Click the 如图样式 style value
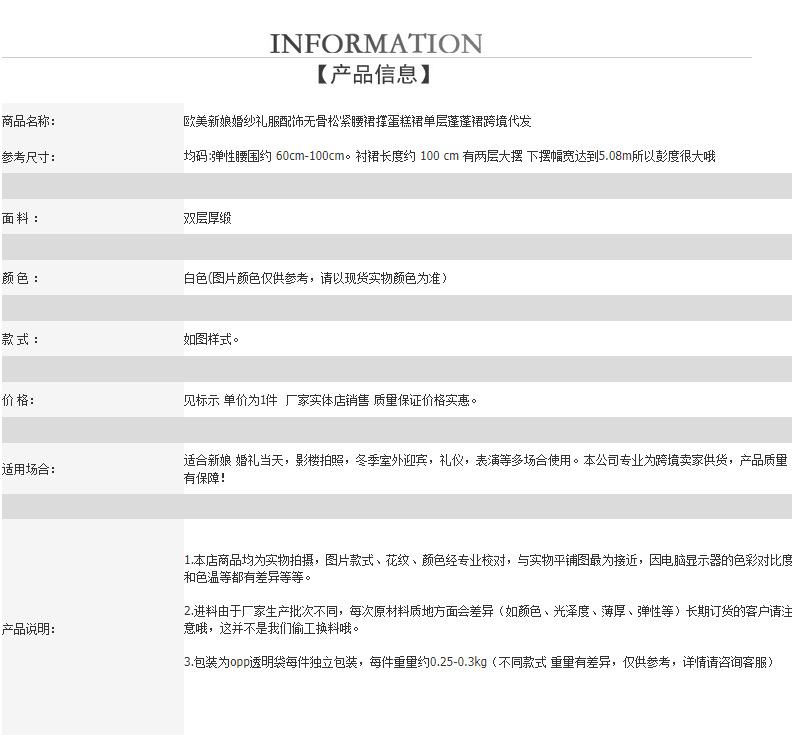Screen dimensions: 794x735 tap(211, 339)
